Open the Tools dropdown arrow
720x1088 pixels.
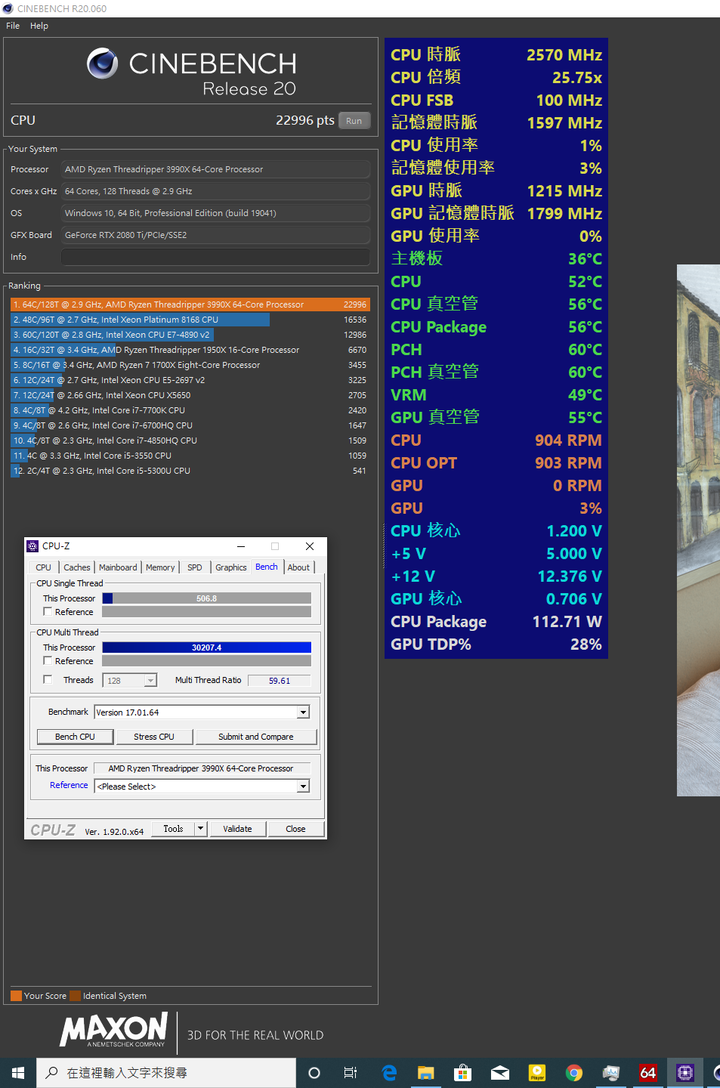[x=200, y=828]
